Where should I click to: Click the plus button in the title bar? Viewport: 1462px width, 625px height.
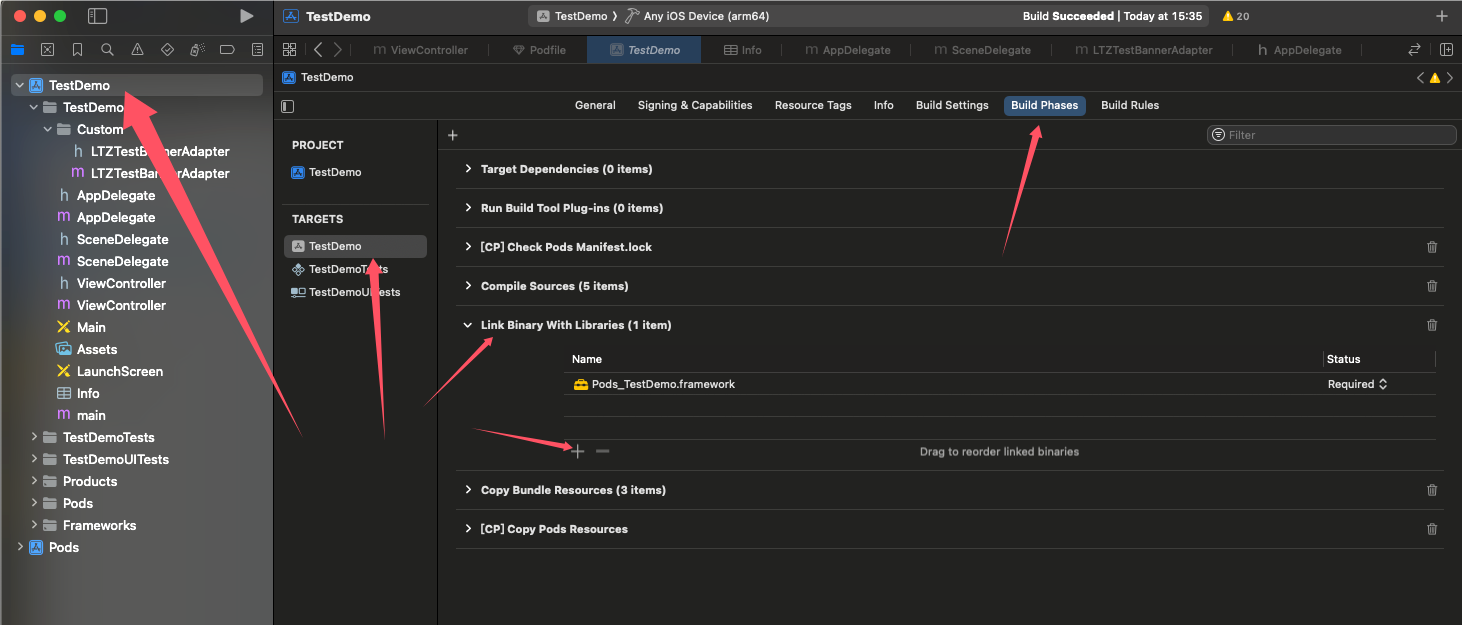pyautogui.click(x=1441, y=16)
